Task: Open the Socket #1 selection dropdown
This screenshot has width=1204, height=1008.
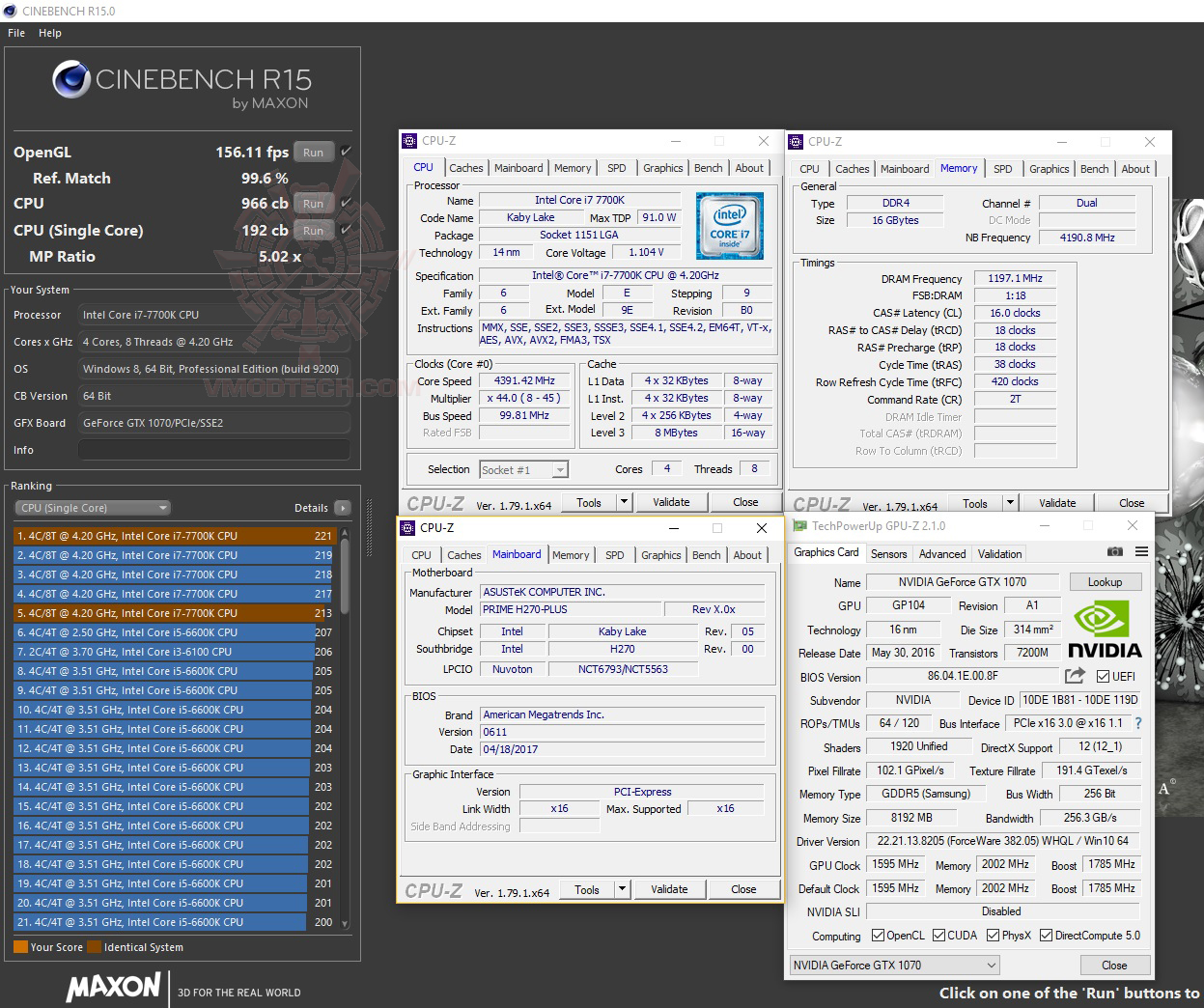Action: [x=558, y=469]
